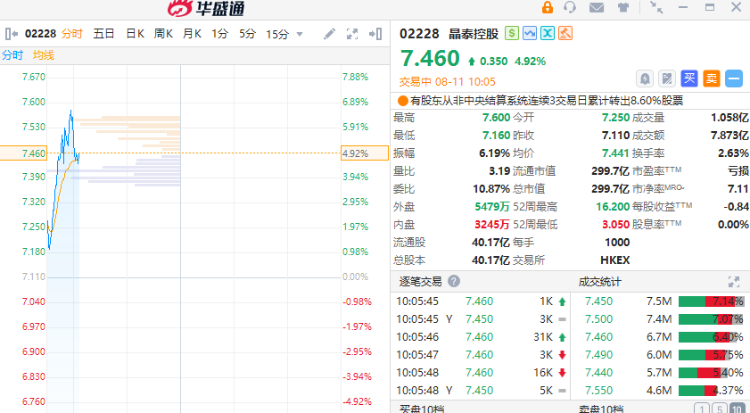The image size is (750, 413).
Task: Select order book depth level 10
Action: (x=737, y=409)
